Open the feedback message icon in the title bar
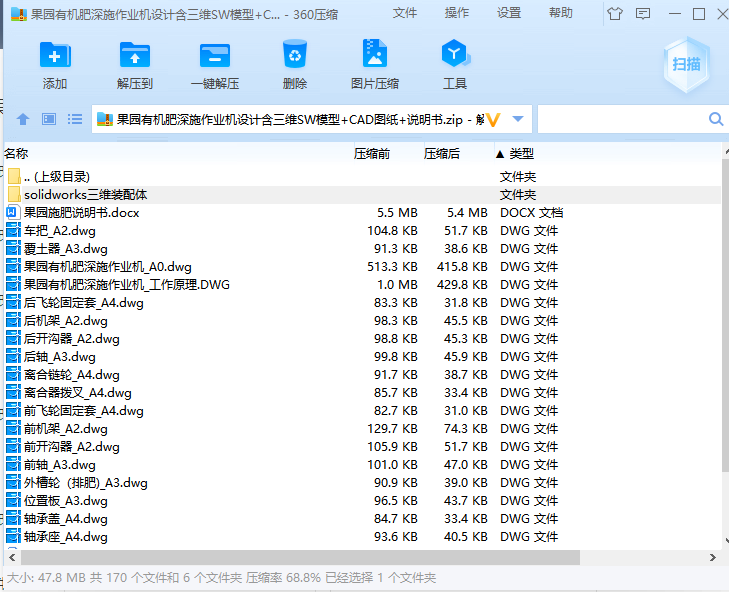The width and height of the screenshot is (729, 592). (643, 14)
